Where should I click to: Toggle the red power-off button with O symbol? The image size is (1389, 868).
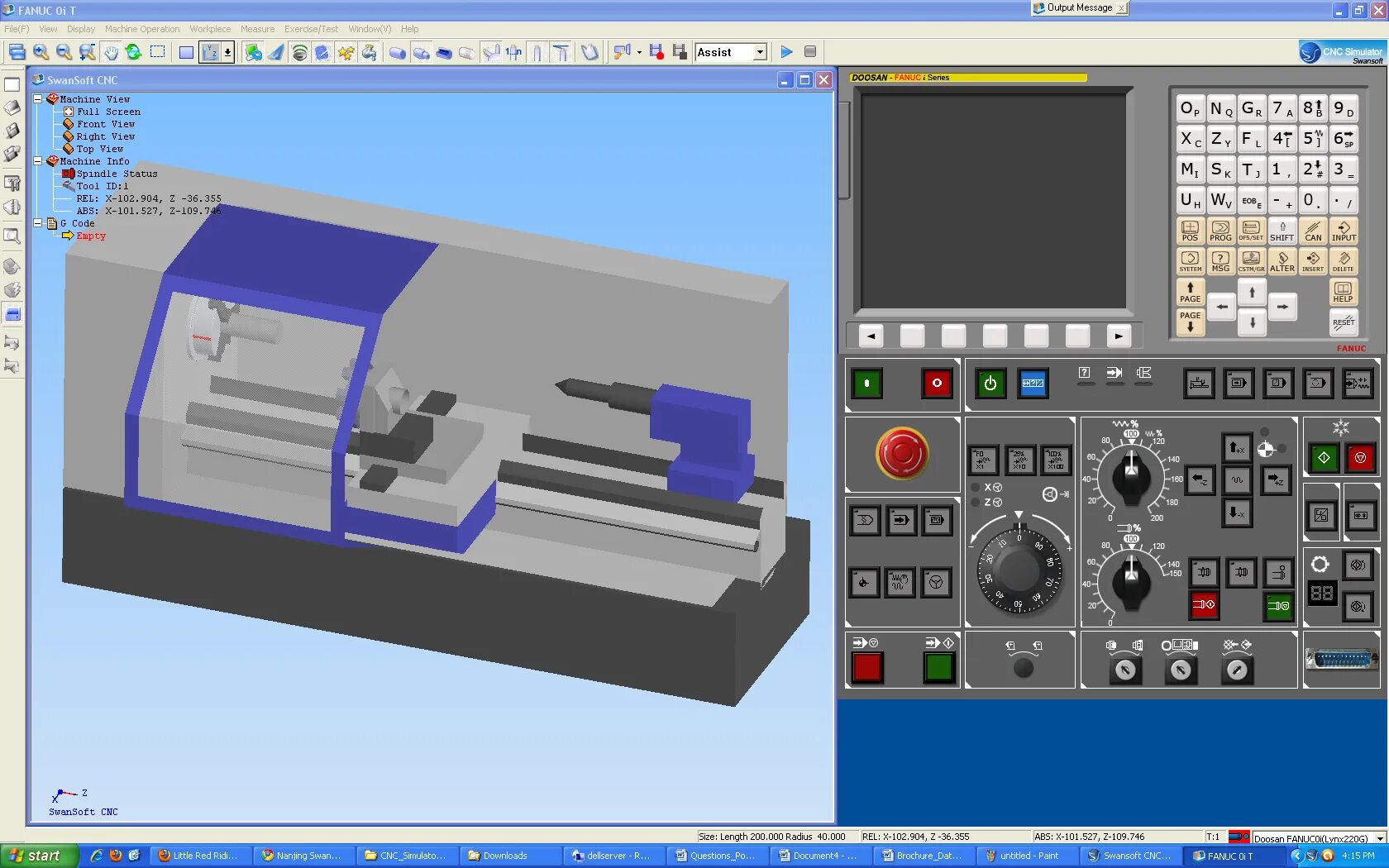pyautogui.click(x=937, y=383)
